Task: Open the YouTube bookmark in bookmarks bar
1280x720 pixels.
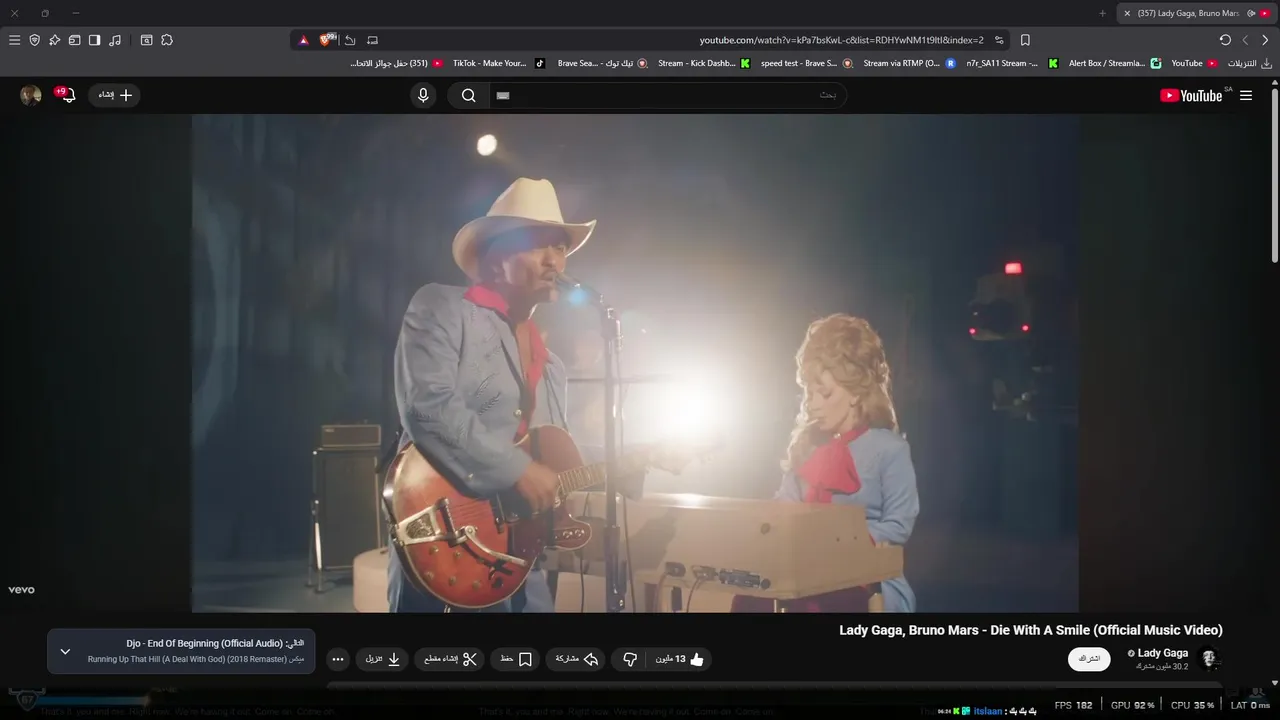Action: tap(1194, 63)
